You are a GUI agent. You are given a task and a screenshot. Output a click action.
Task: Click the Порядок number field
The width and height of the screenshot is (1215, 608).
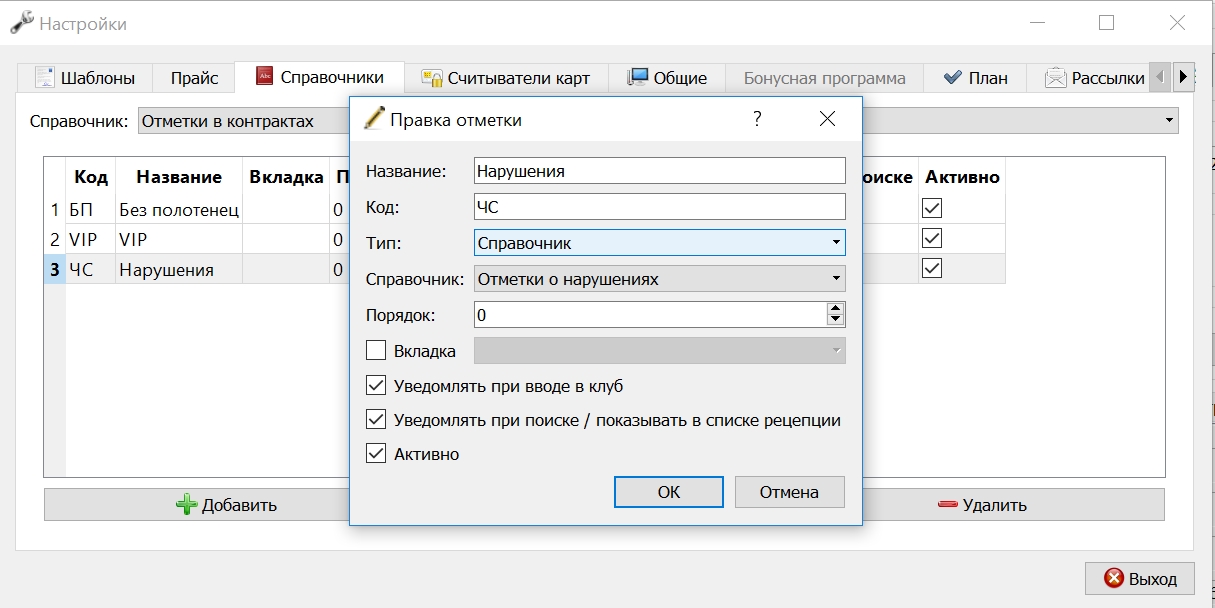point(650,315)
